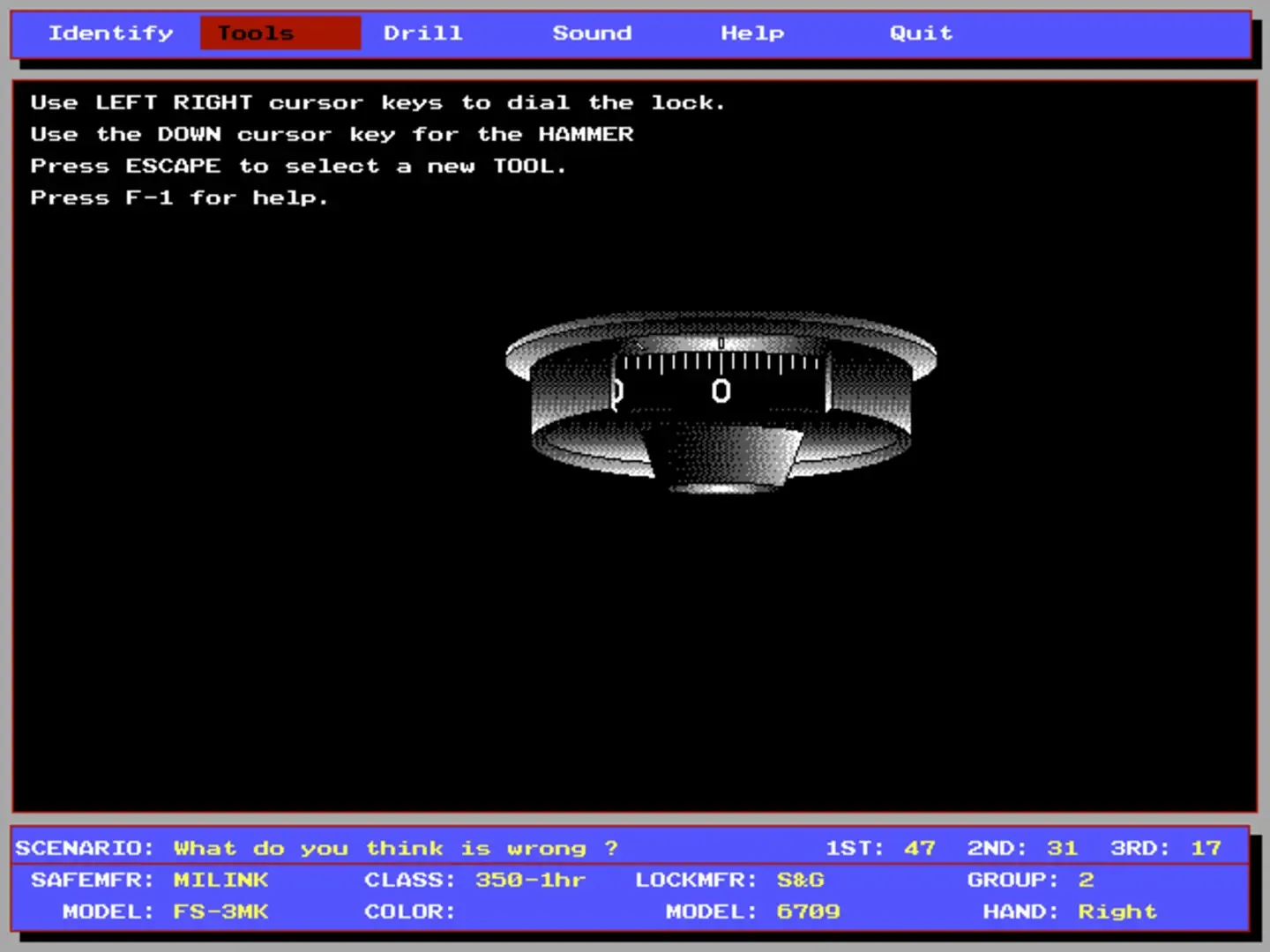Click the safe manufacturer value MILINK
Viewport: 1270px width, 952px height.
point(220,880)
